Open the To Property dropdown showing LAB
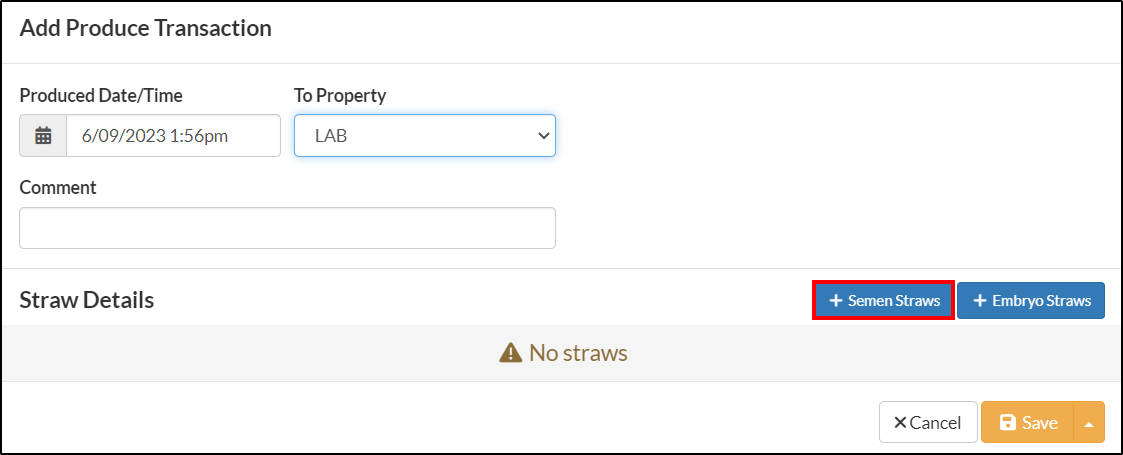This screenshot has width=1123, height=455. (425, 135)
